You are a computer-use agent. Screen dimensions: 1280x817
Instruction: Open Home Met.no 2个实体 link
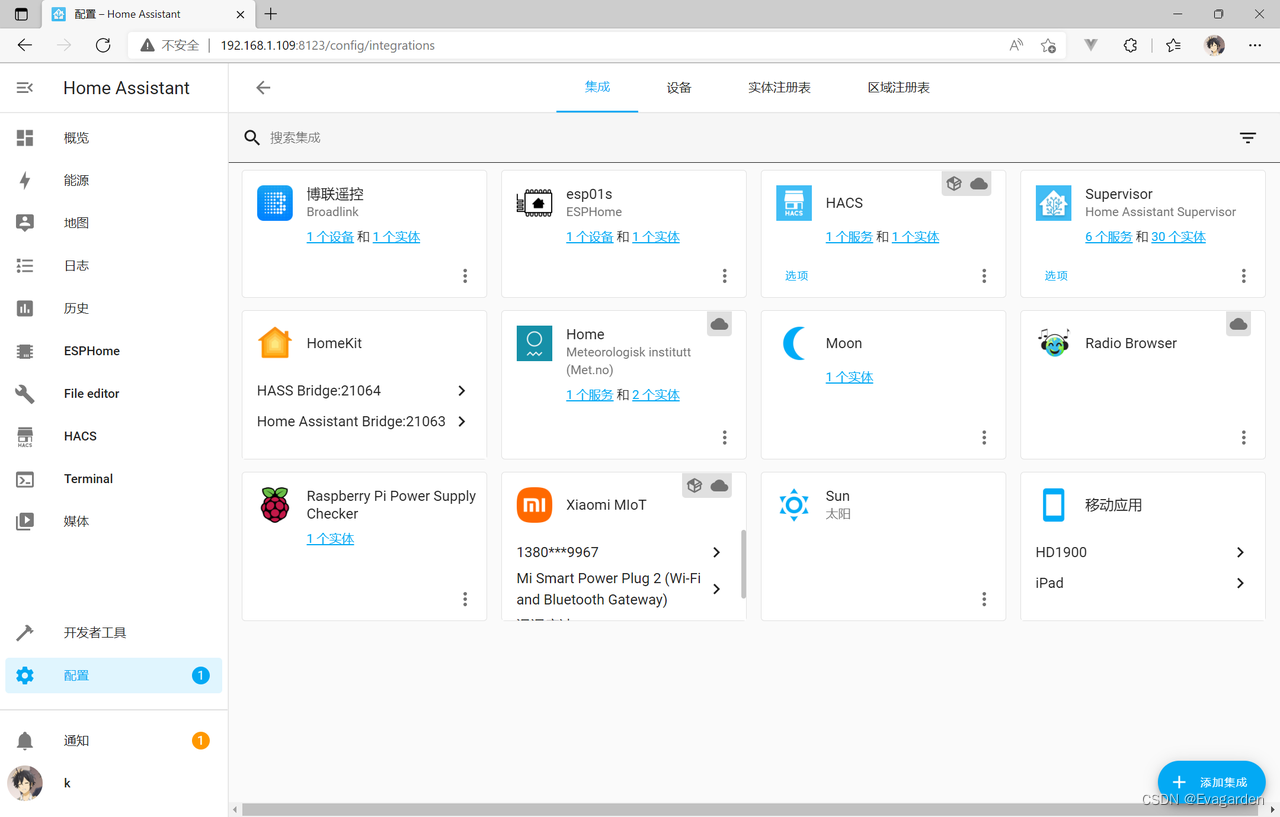656,395
